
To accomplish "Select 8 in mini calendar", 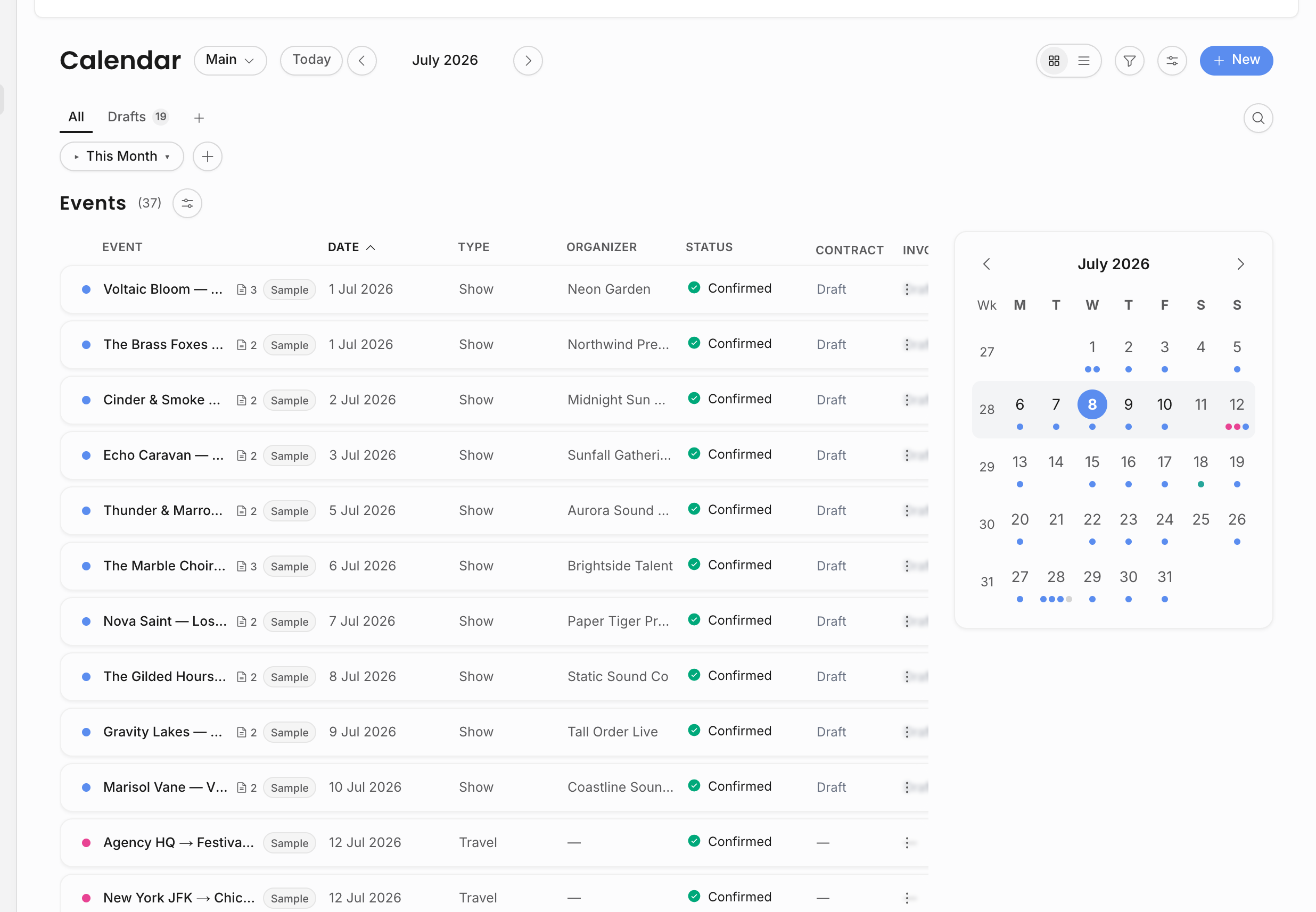I will [1092, 405].
